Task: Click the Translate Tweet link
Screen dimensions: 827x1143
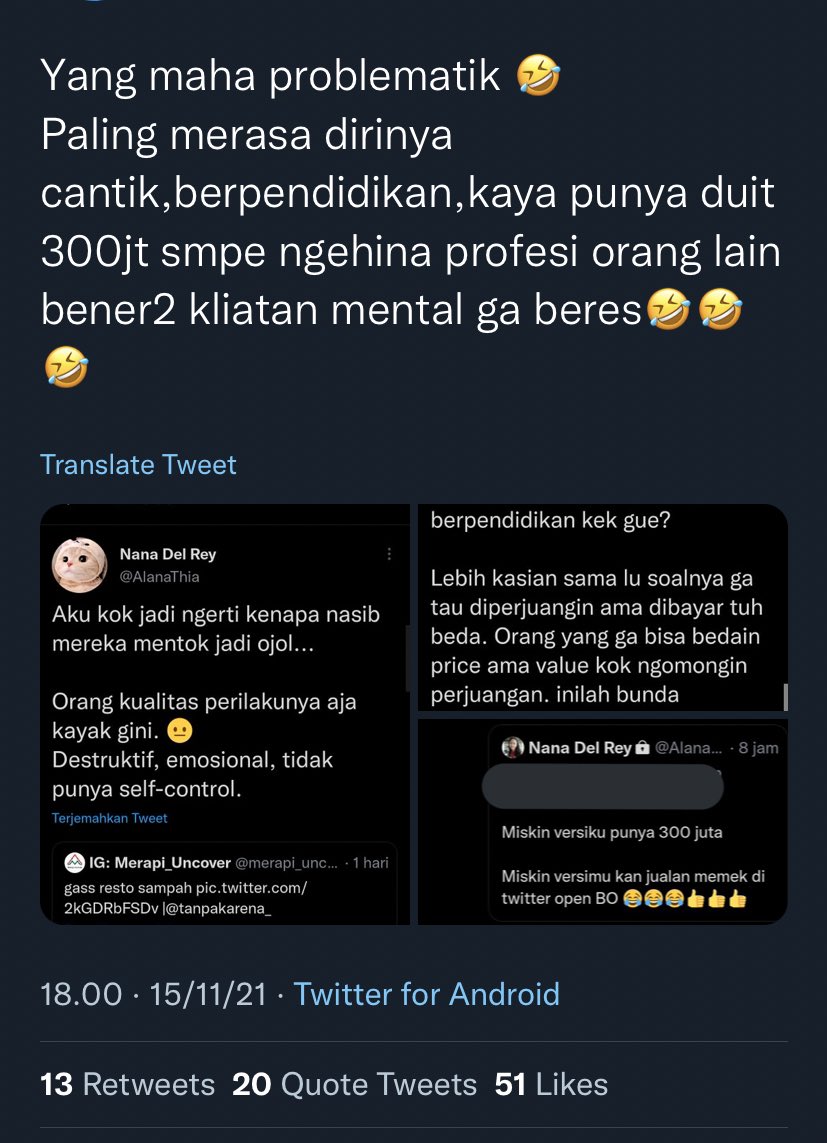Action: pyautogui.click(x=138, y=464)
